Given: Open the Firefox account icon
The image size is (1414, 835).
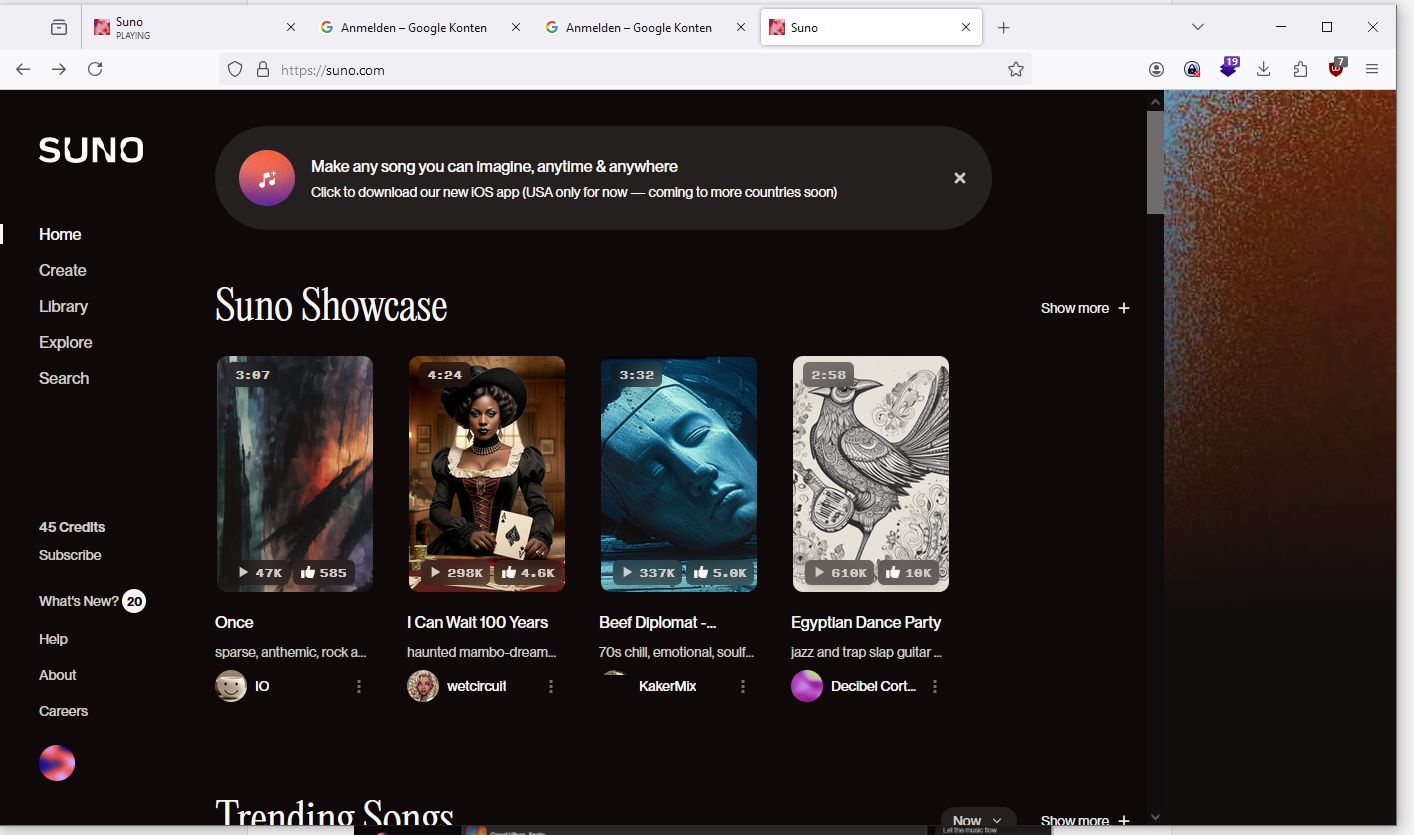Looking at the screenshot, I should 1156,69.
